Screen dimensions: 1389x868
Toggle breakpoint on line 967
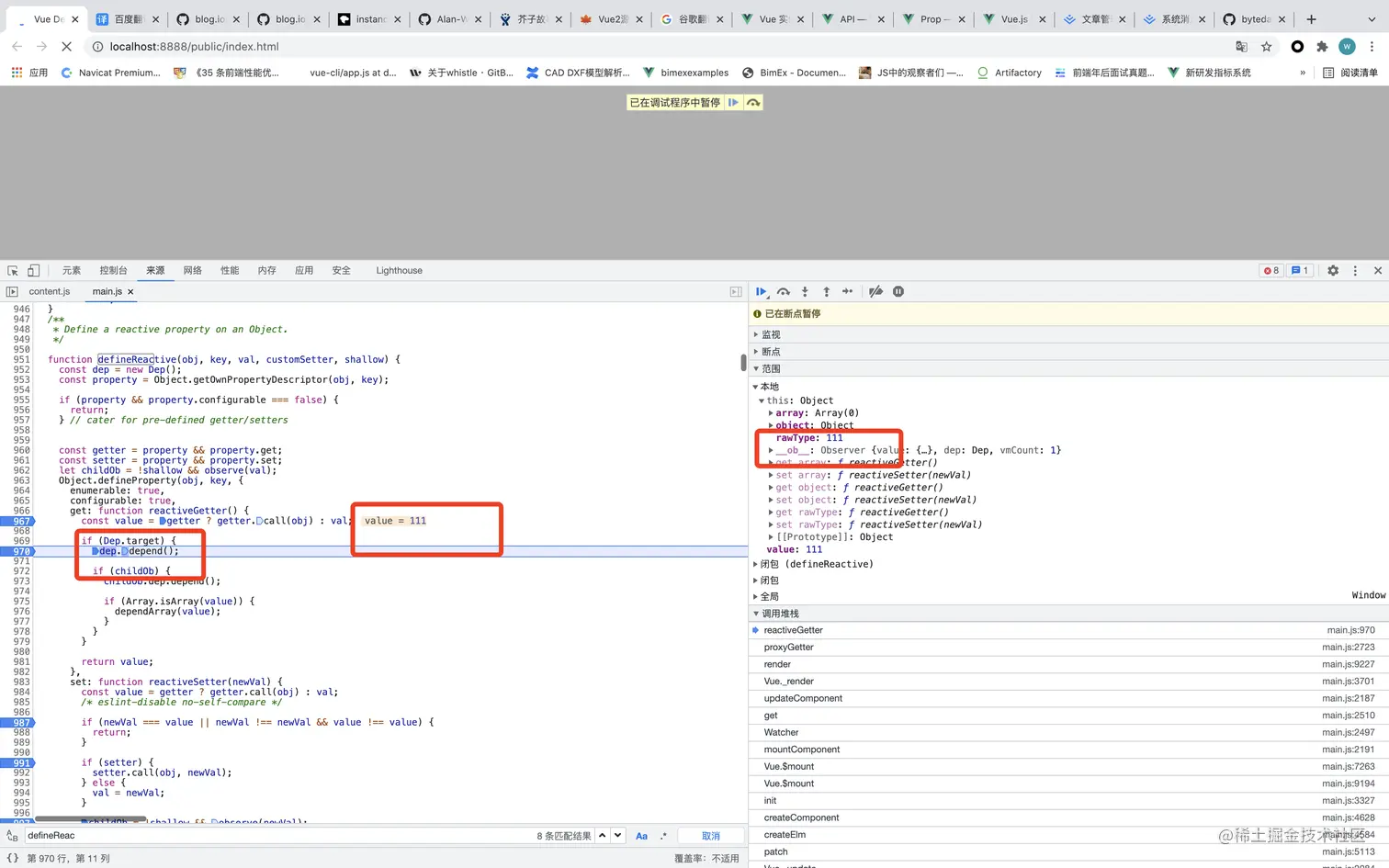(17, 521)
